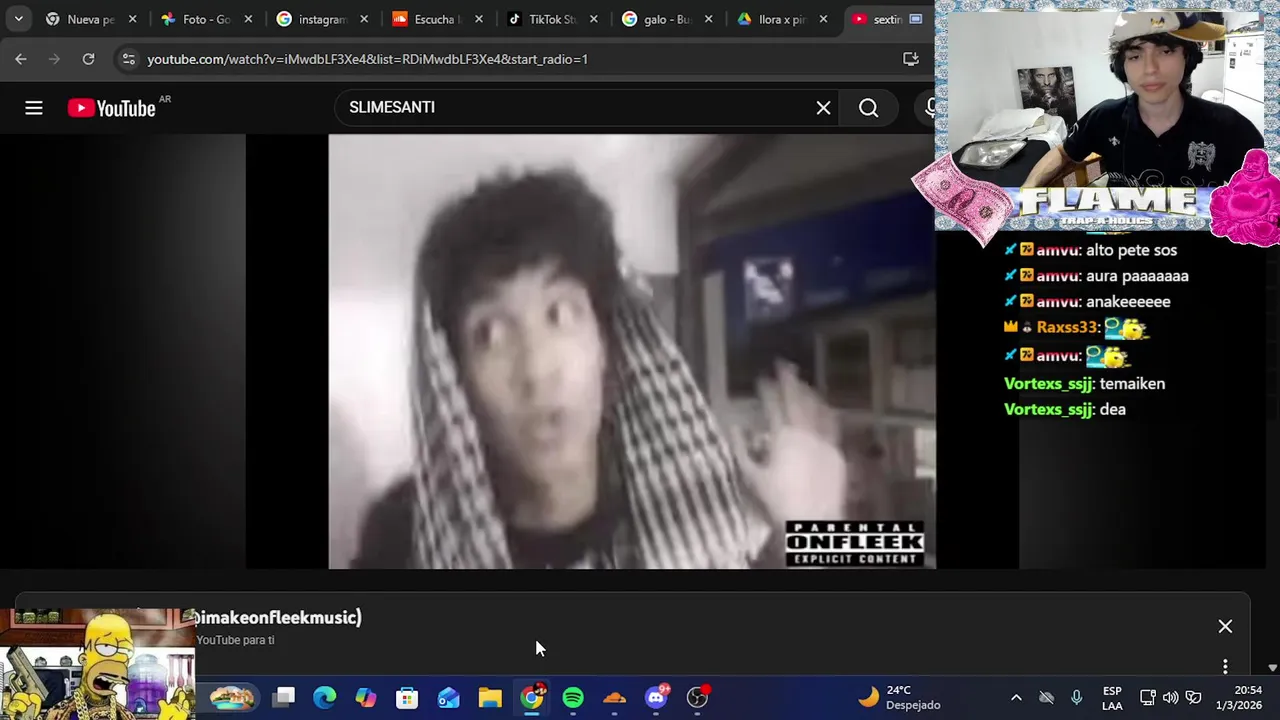Open Microsoft Store from the taskbar

point(407,696)
